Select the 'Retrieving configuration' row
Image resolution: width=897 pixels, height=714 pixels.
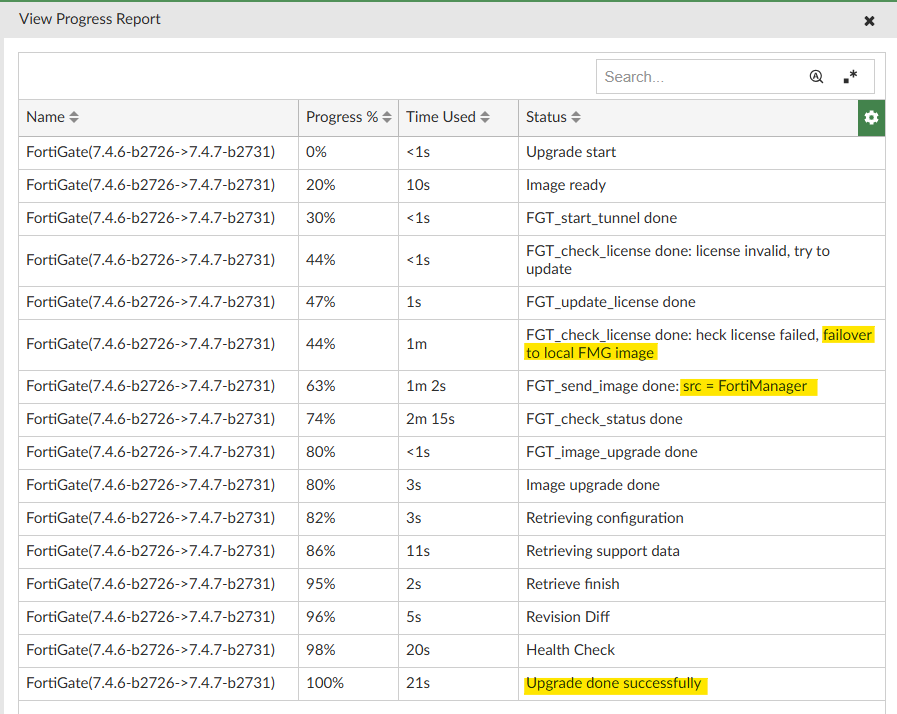pos(604,518)
